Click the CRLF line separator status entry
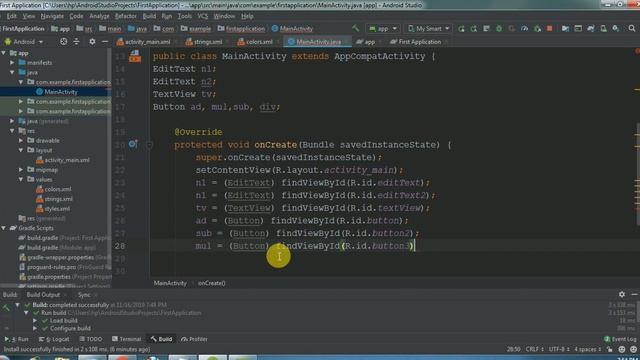 pyautogui.click(x=534, y=349)
